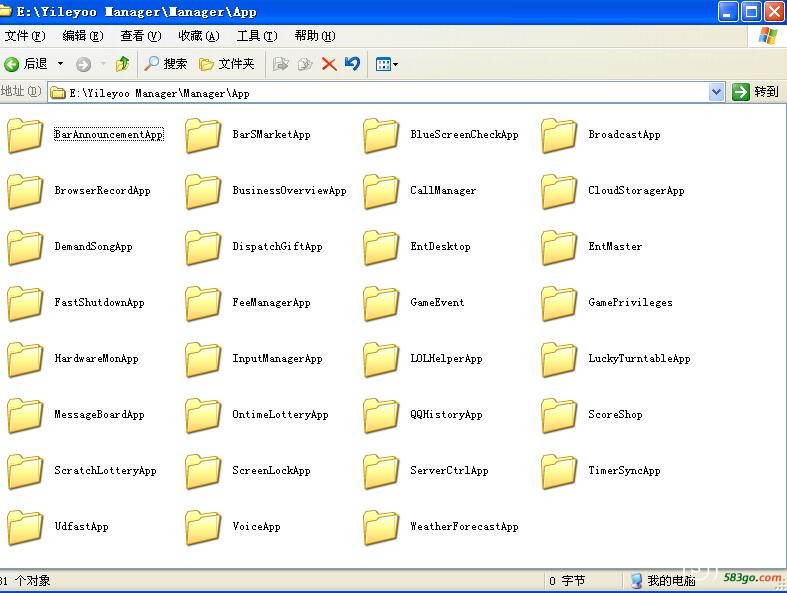Open the 工具(T) menu
Image resolution: width=787 pixels, height=593 pixels.
click(257, 36)
